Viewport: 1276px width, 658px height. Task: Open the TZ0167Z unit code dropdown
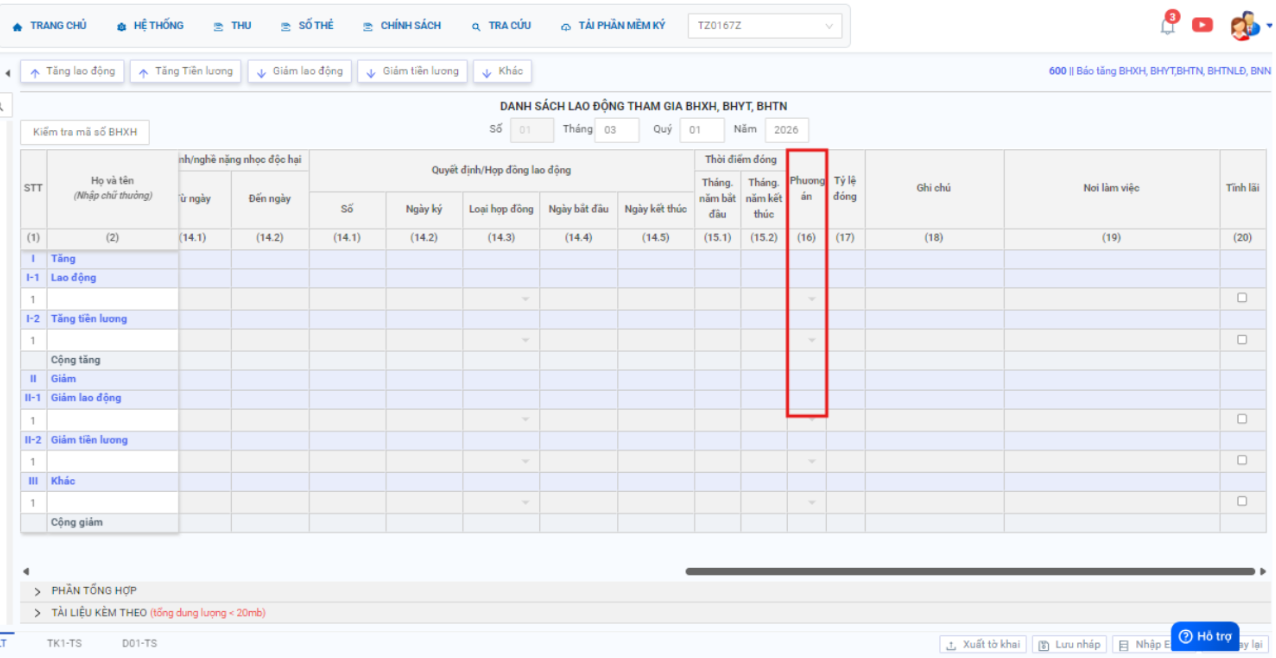[x=764, y=26]
